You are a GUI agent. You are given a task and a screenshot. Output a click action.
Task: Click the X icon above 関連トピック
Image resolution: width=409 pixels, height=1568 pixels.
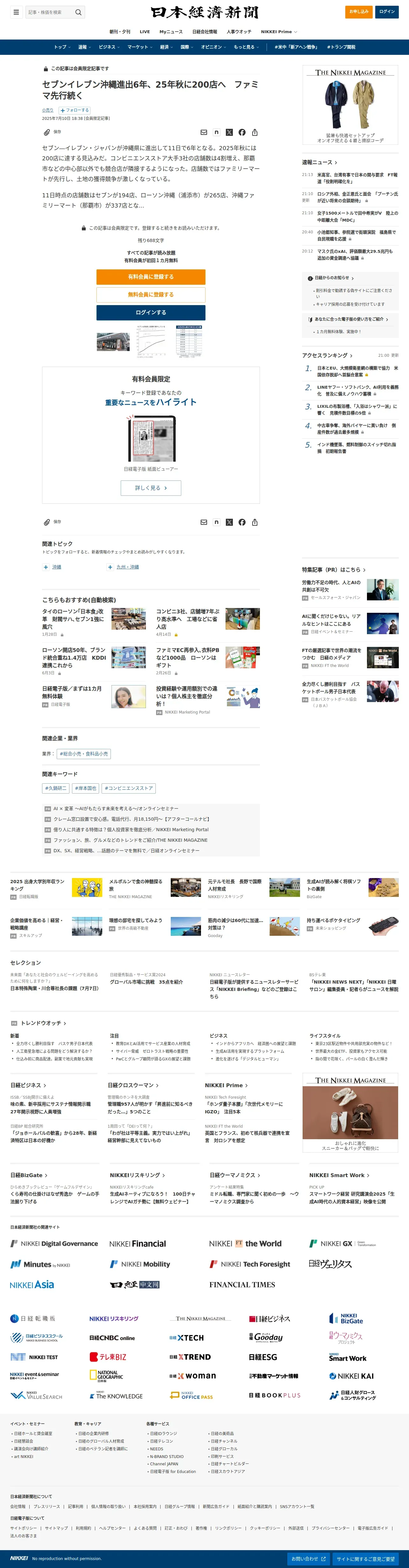pos(229,522)
